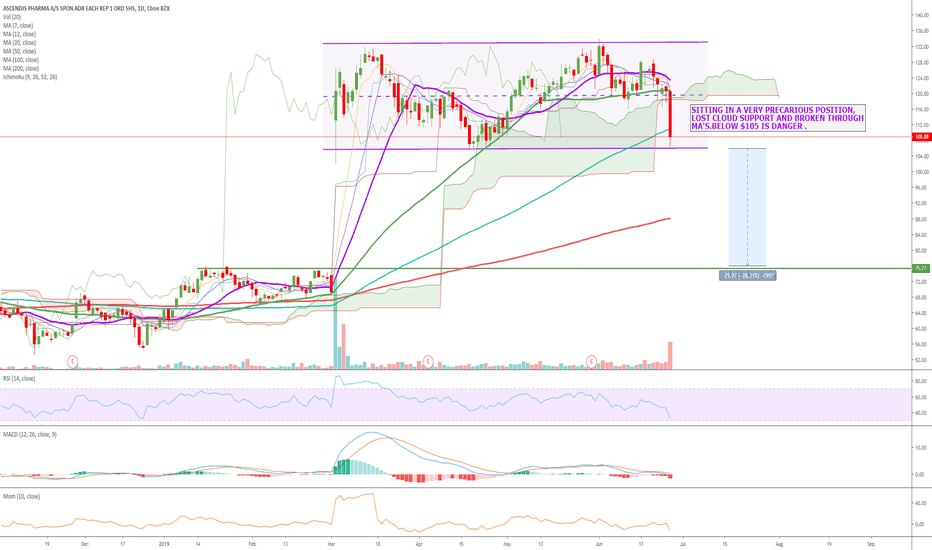Click the Jun label on the time axis
This screenshot has width=932, height=550.
pyautogui.click(x=599, y=543)
